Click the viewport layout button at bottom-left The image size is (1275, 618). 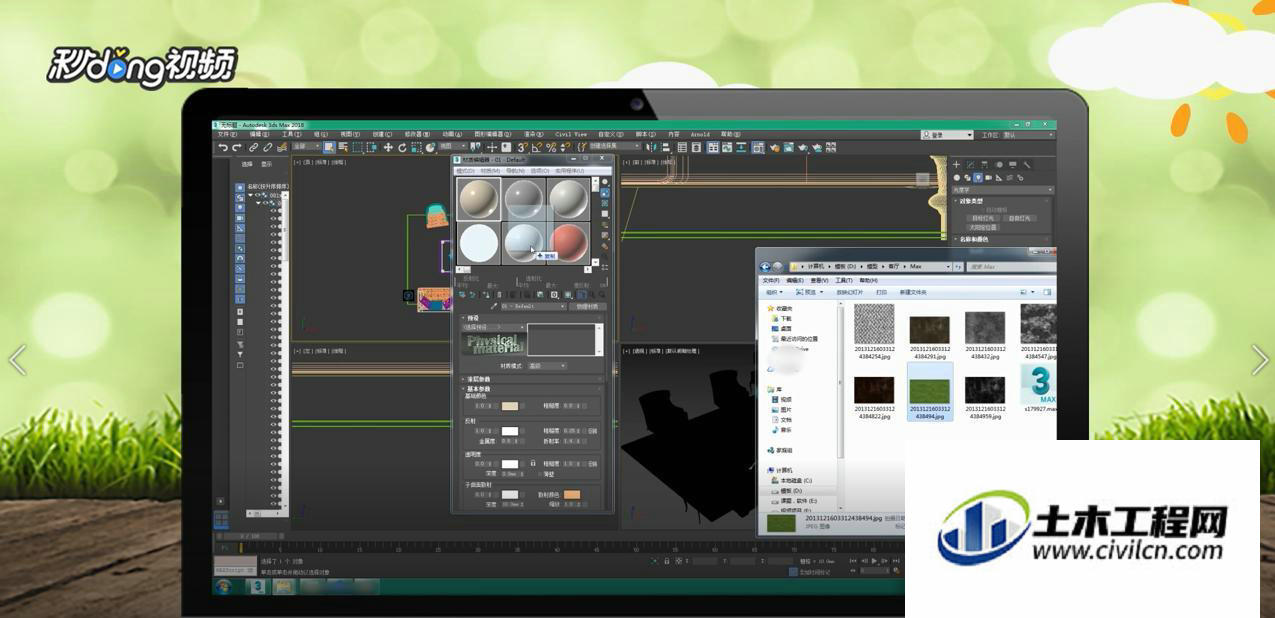[x=221, y=519]
